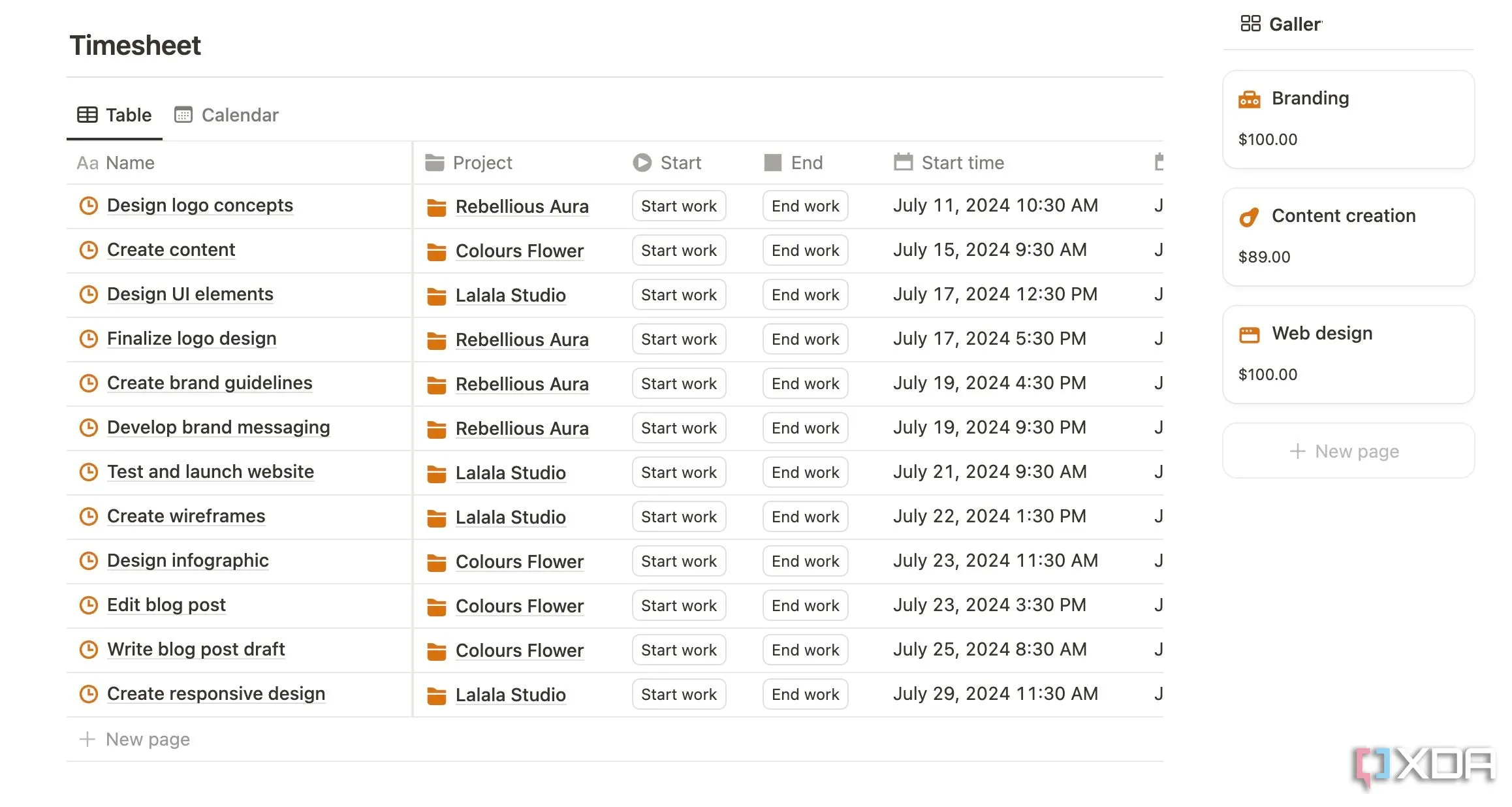Click the Project column header

pyautogui.click(x=482, y=163)
